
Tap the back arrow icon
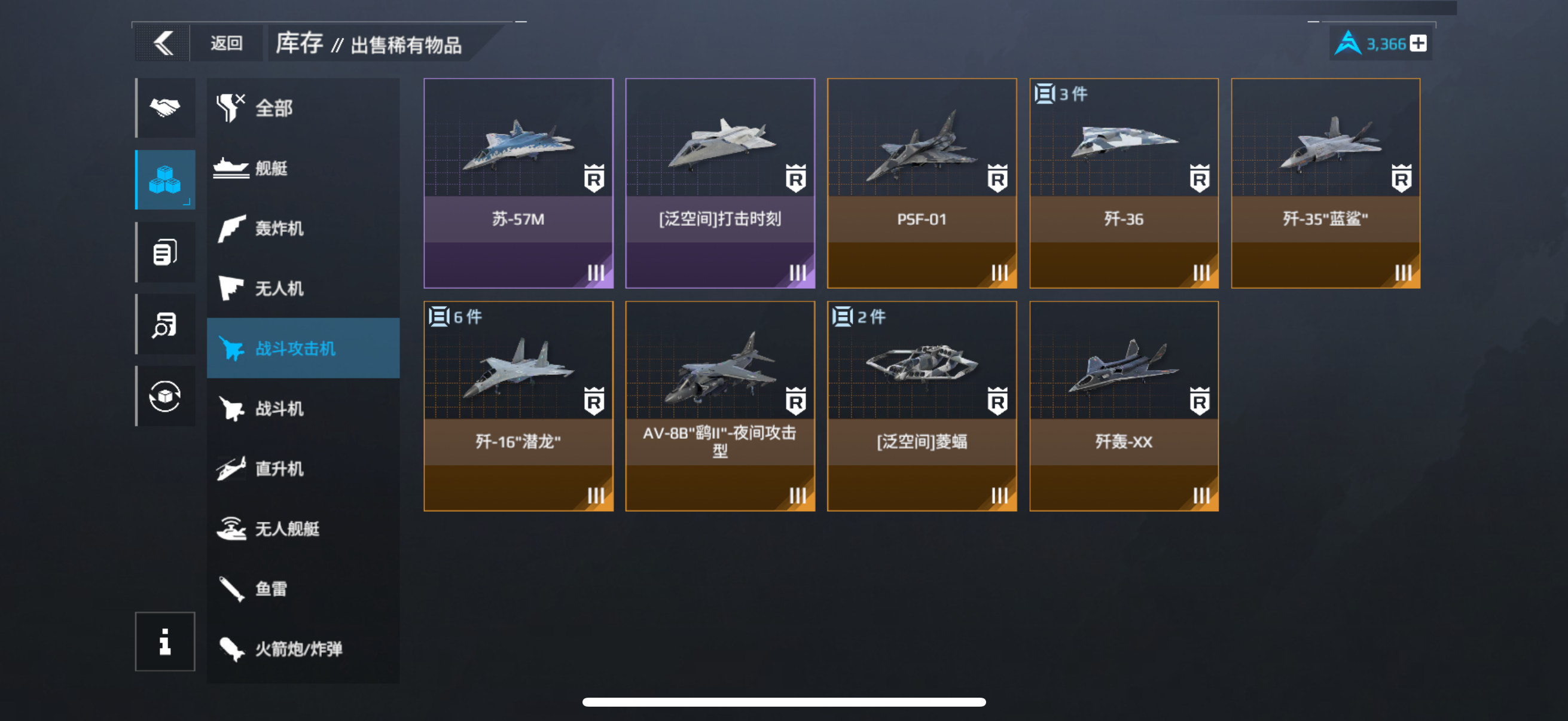(163, 43)
